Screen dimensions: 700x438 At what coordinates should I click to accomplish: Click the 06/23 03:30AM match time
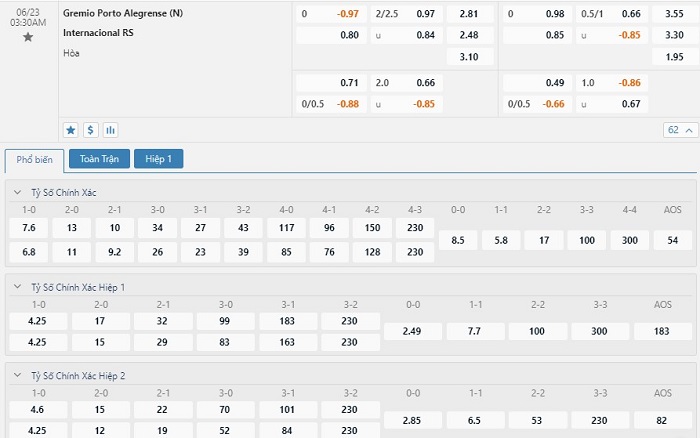pyautogui.click(x=28, y=17)
